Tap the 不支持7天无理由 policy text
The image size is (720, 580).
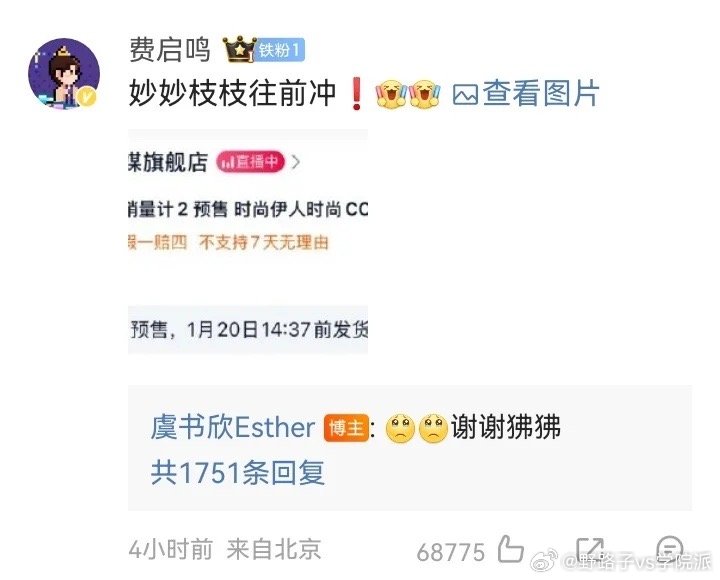pos(264,242)
